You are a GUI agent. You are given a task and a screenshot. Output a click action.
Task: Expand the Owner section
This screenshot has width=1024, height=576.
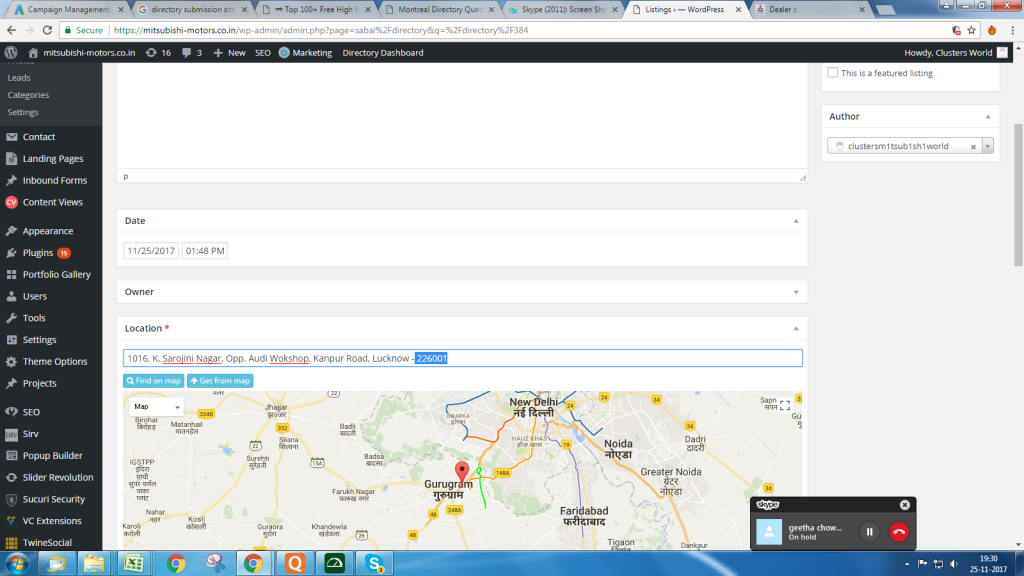pos(796,293)
